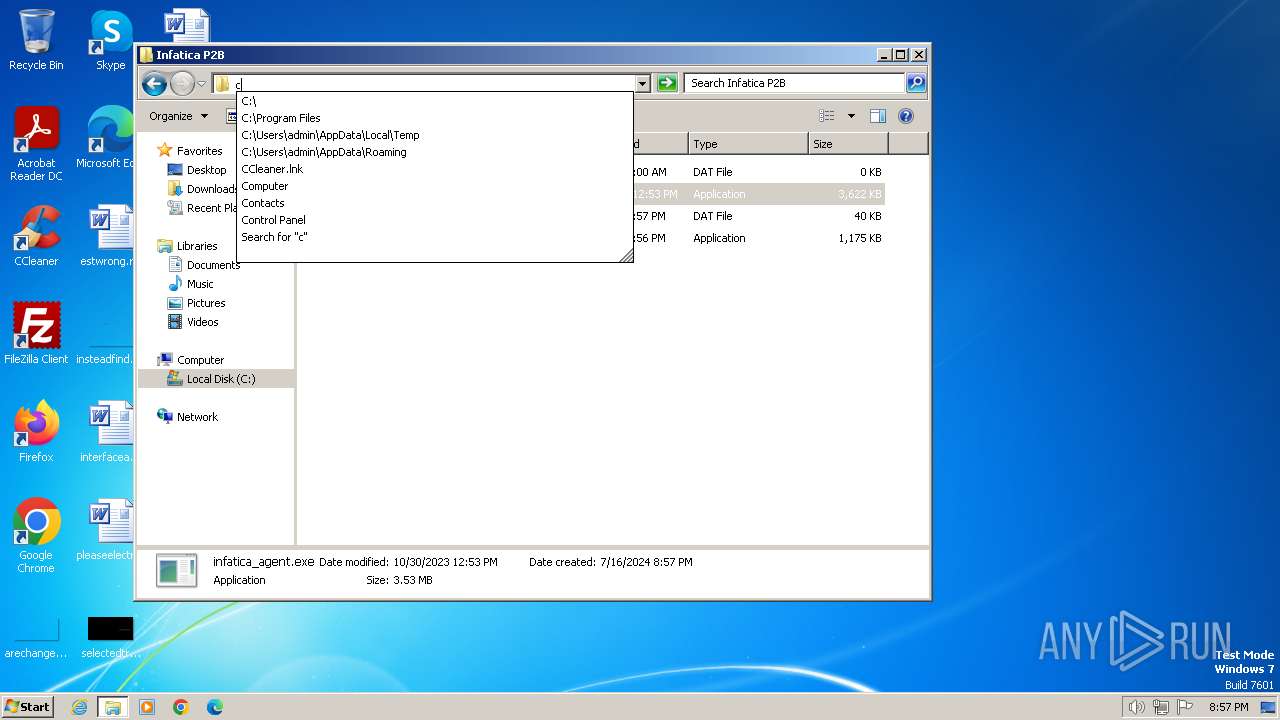Open the address bar history dropdown
The width and height of the screenshot is (1280, 720).
click(642, 84)
